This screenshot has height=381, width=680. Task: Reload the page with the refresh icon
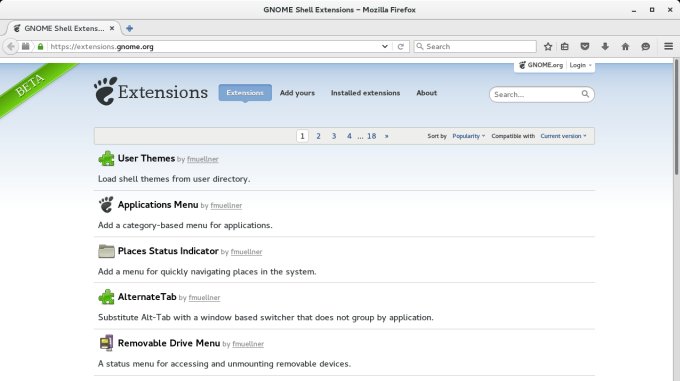point(401,46)
